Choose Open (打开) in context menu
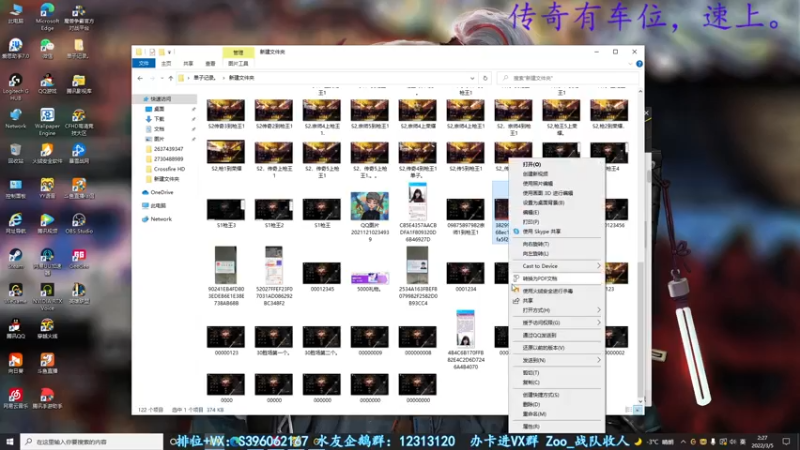Image resolution: width=800 pixels, height=450 pixels. pyautogui.click(x=557, y=164)
